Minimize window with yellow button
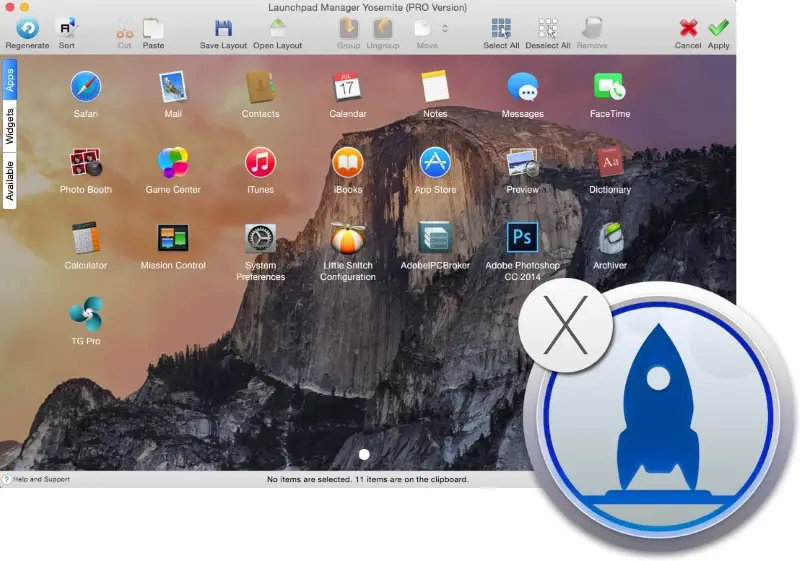The height and width of the screenshot is (561, 800). 24,7
